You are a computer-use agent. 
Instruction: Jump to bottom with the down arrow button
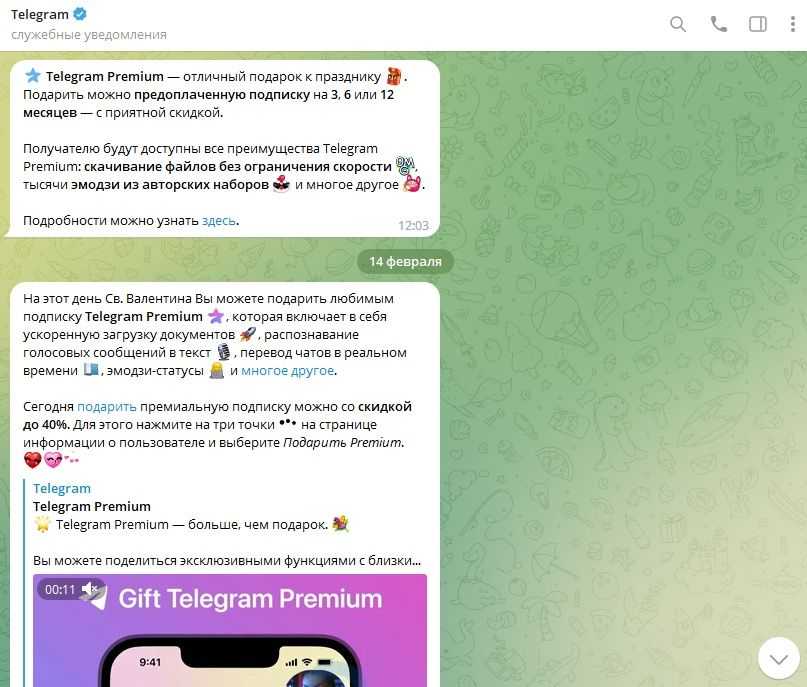pos(779,658)
